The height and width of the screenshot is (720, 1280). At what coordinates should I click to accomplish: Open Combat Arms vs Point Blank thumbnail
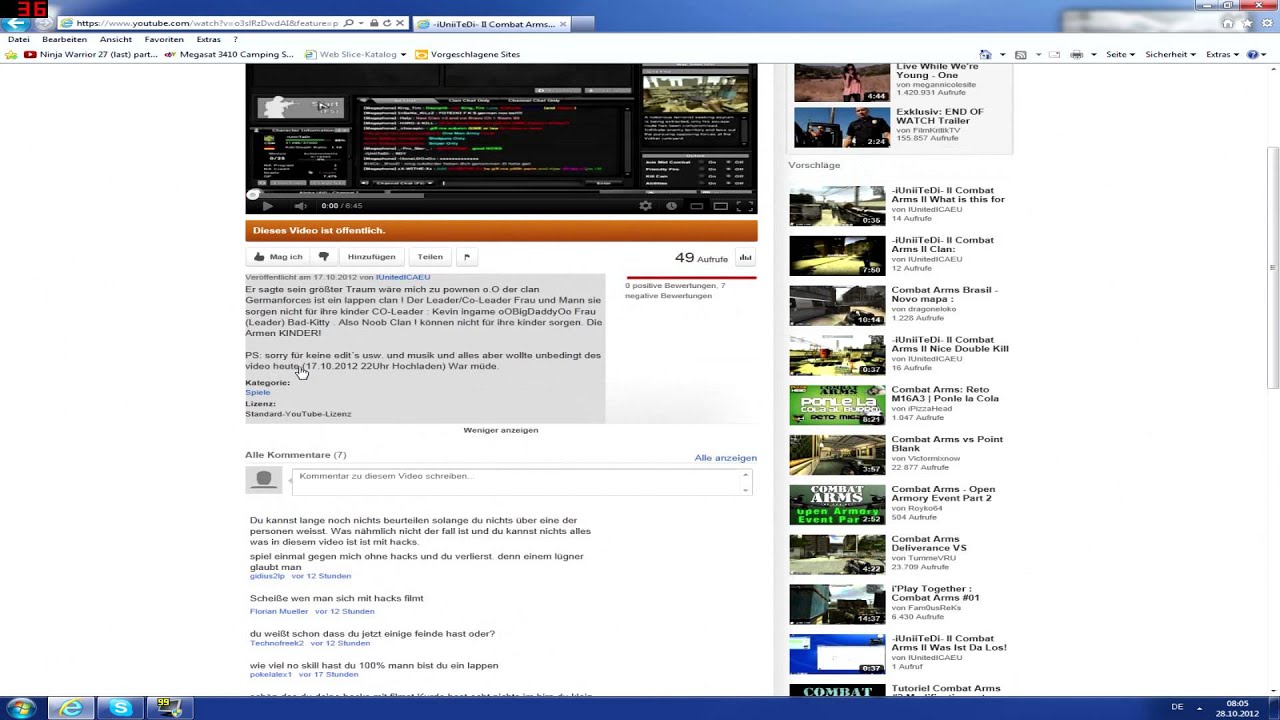pos(837,455)
